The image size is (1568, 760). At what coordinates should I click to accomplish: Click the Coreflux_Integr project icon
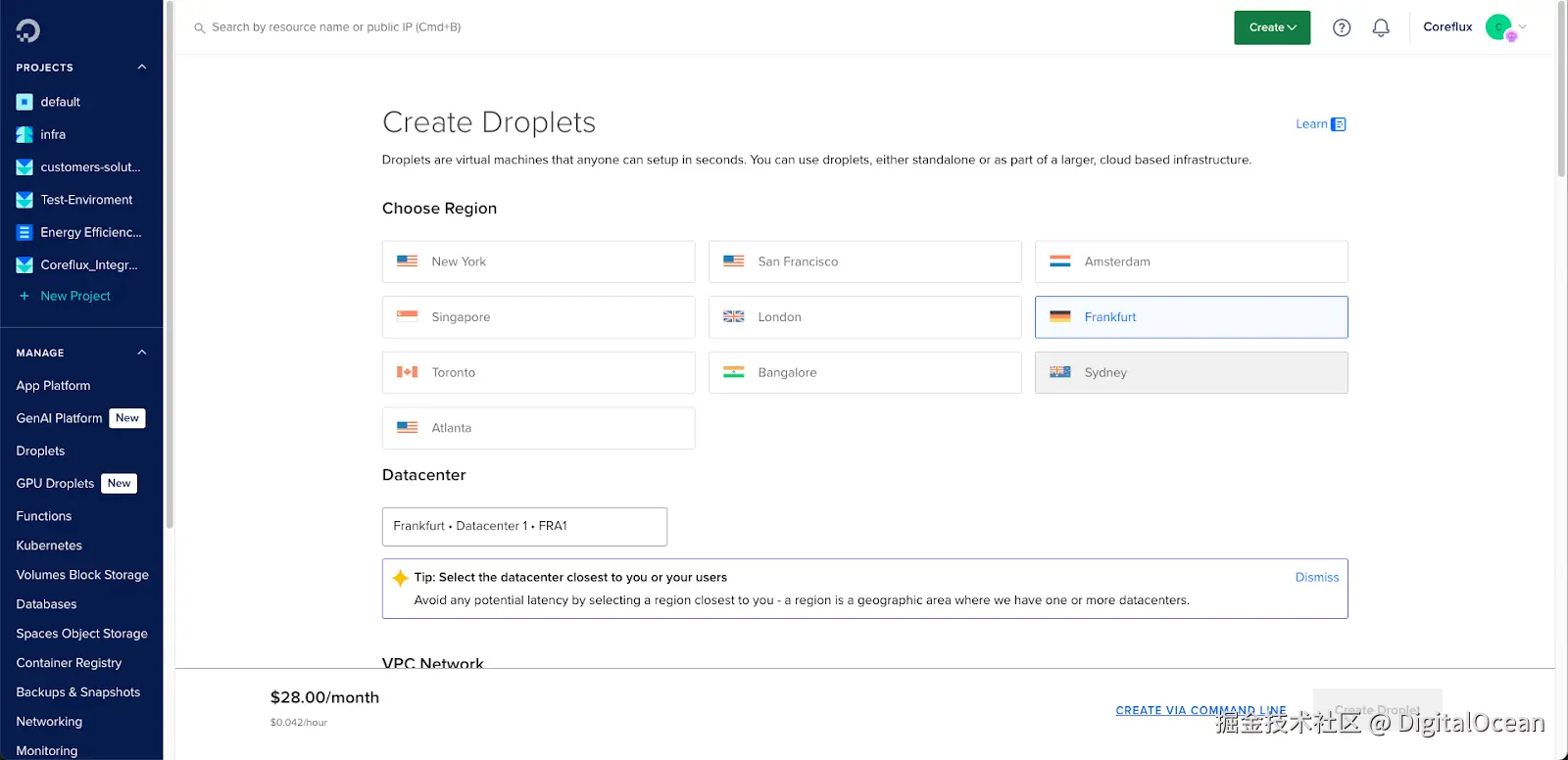[x=24, y=264]
